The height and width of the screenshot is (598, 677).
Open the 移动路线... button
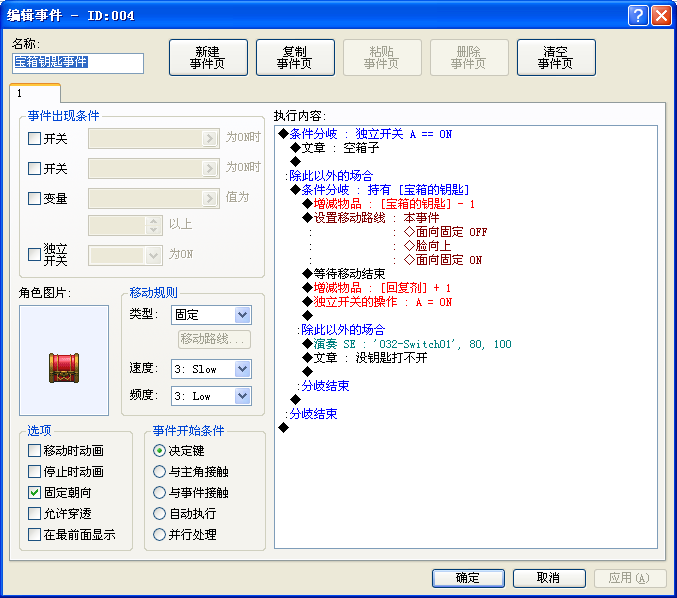click(214, 339)
